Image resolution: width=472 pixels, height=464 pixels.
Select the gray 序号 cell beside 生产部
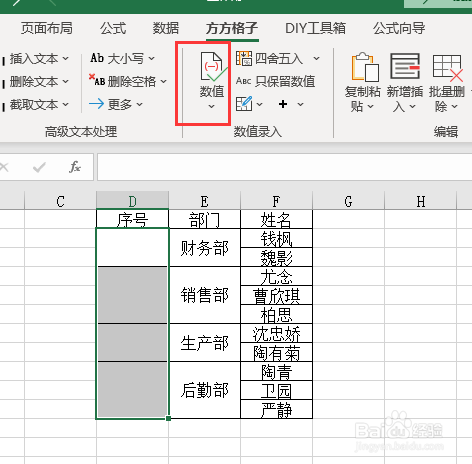click(x=132, y=342)
